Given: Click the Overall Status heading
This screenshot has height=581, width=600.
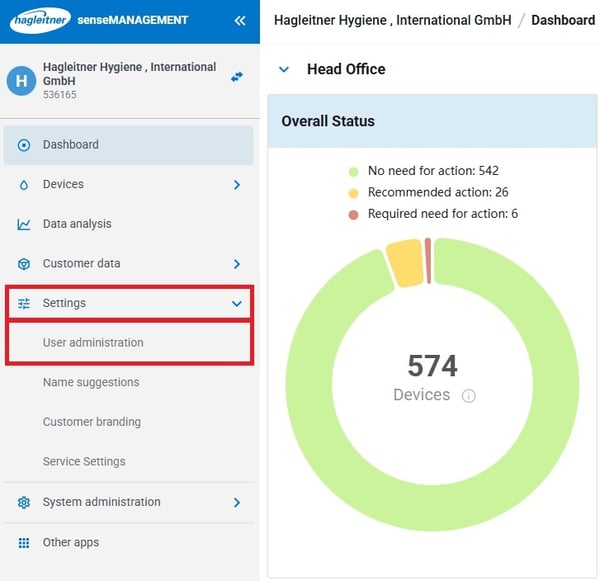Looking at the screenshot, I should [328, 121].
